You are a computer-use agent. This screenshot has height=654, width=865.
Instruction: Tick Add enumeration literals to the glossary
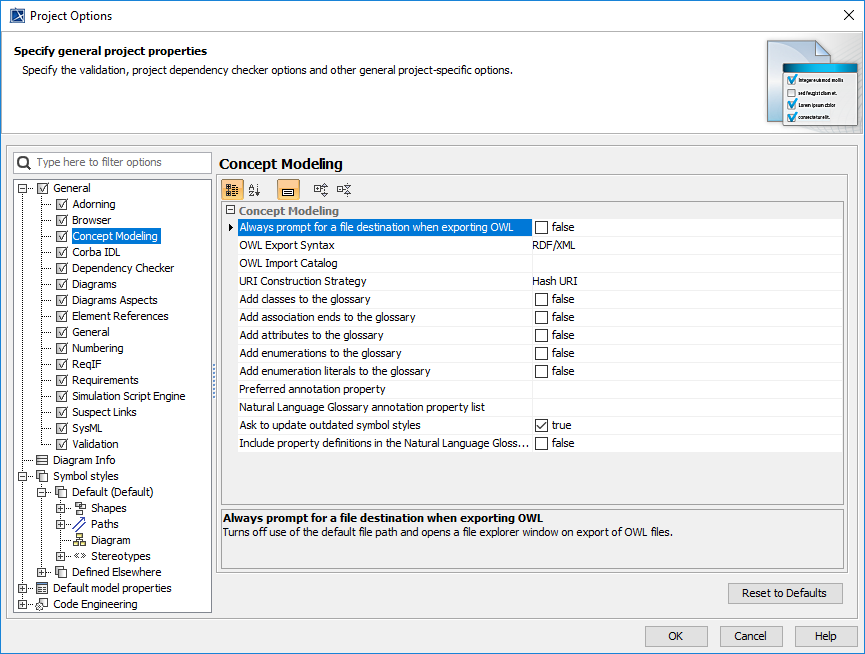tap(542, 371)
